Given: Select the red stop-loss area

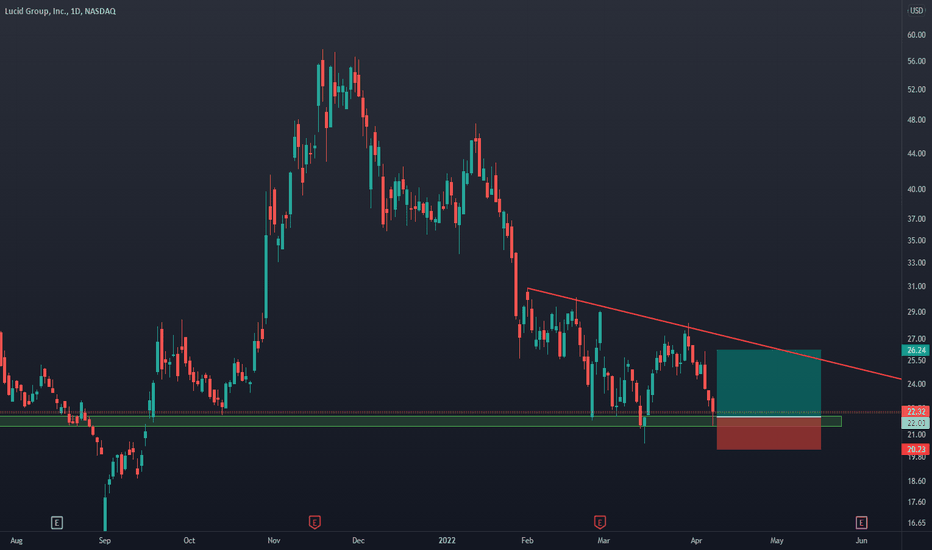Looking at the screenshot, I should click(769, 433).
